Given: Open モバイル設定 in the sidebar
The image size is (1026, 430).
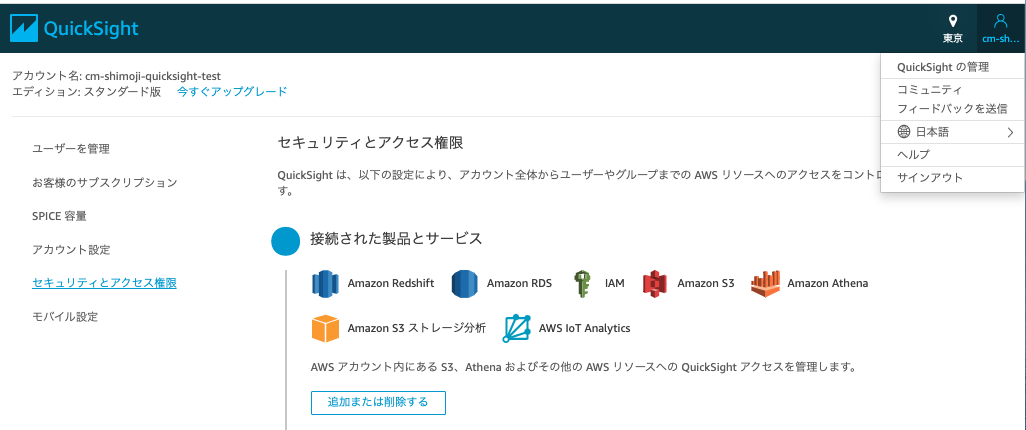Looking at the screenshot, I should point(65,317).
